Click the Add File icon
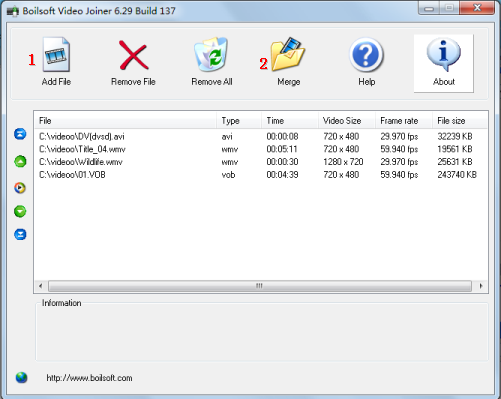The image size is (501, 399). click(56, 54)
